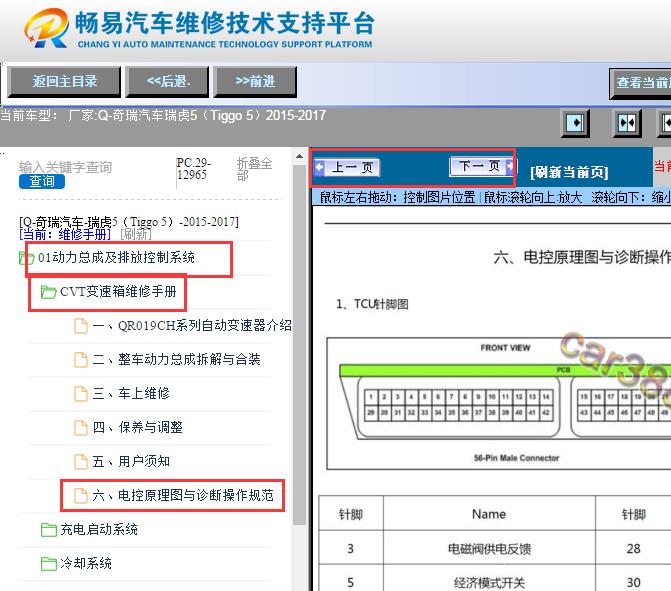Click the split-panel layout icon with two arrows

[627, 123]
